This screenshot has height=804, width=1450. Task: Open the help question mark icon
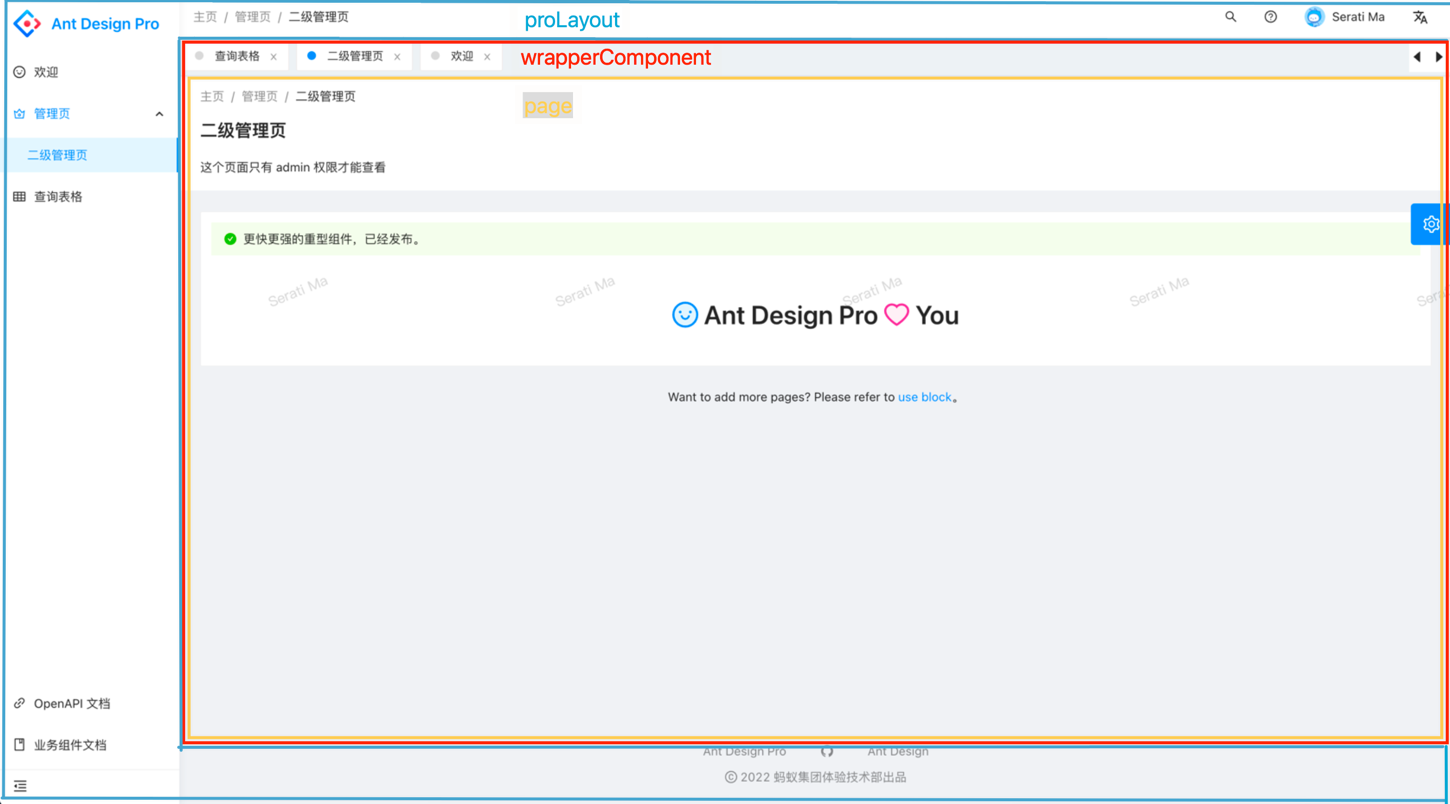click(x=1271, y=17)
